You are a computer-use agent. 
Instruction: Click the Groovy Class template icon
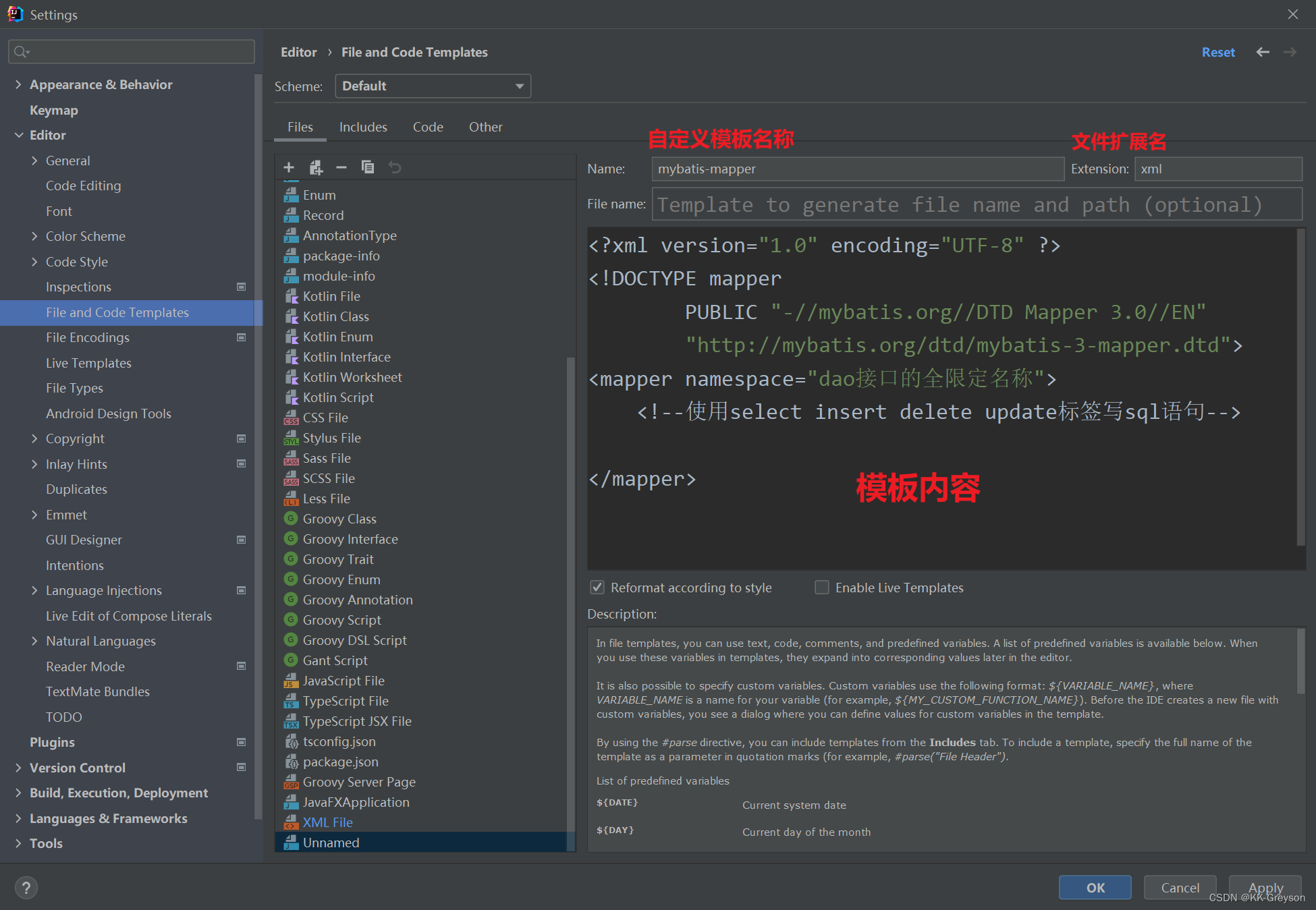point(291,518)
